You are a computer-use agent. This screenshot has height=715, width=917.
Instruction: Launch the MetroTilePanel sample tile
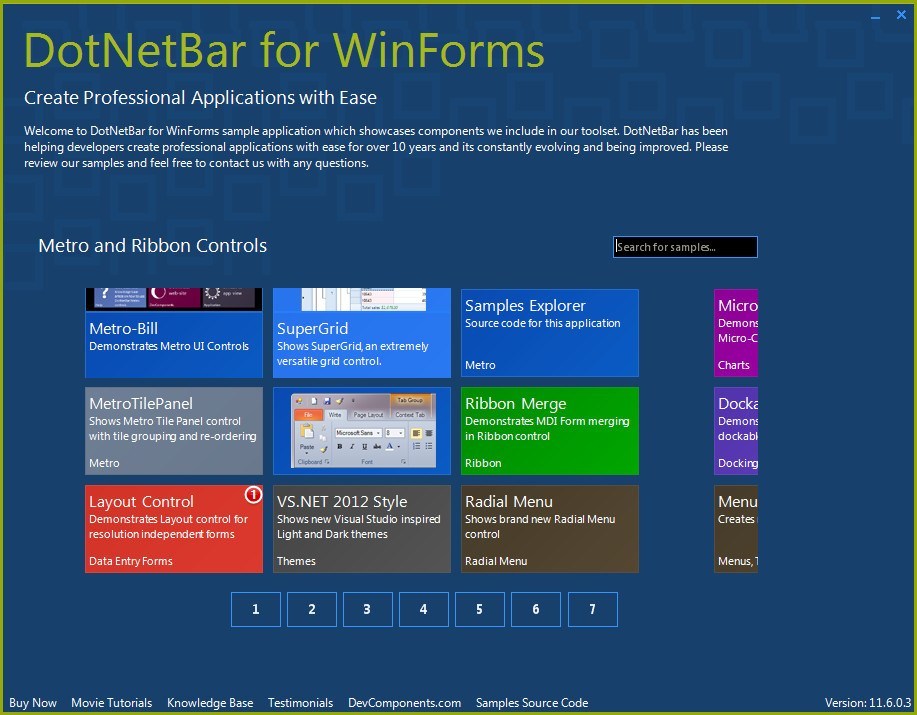point(174,431)
